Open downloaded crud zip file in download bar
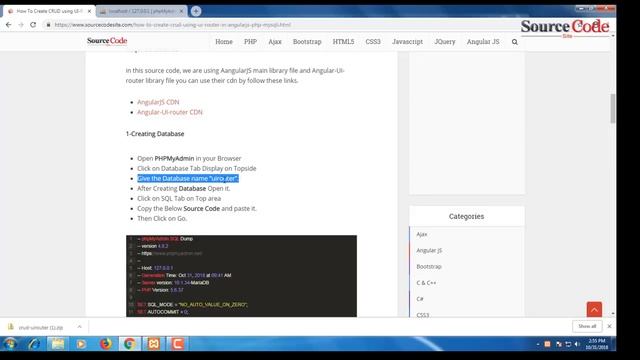640x360 pixels. click(x=41, y=327)
